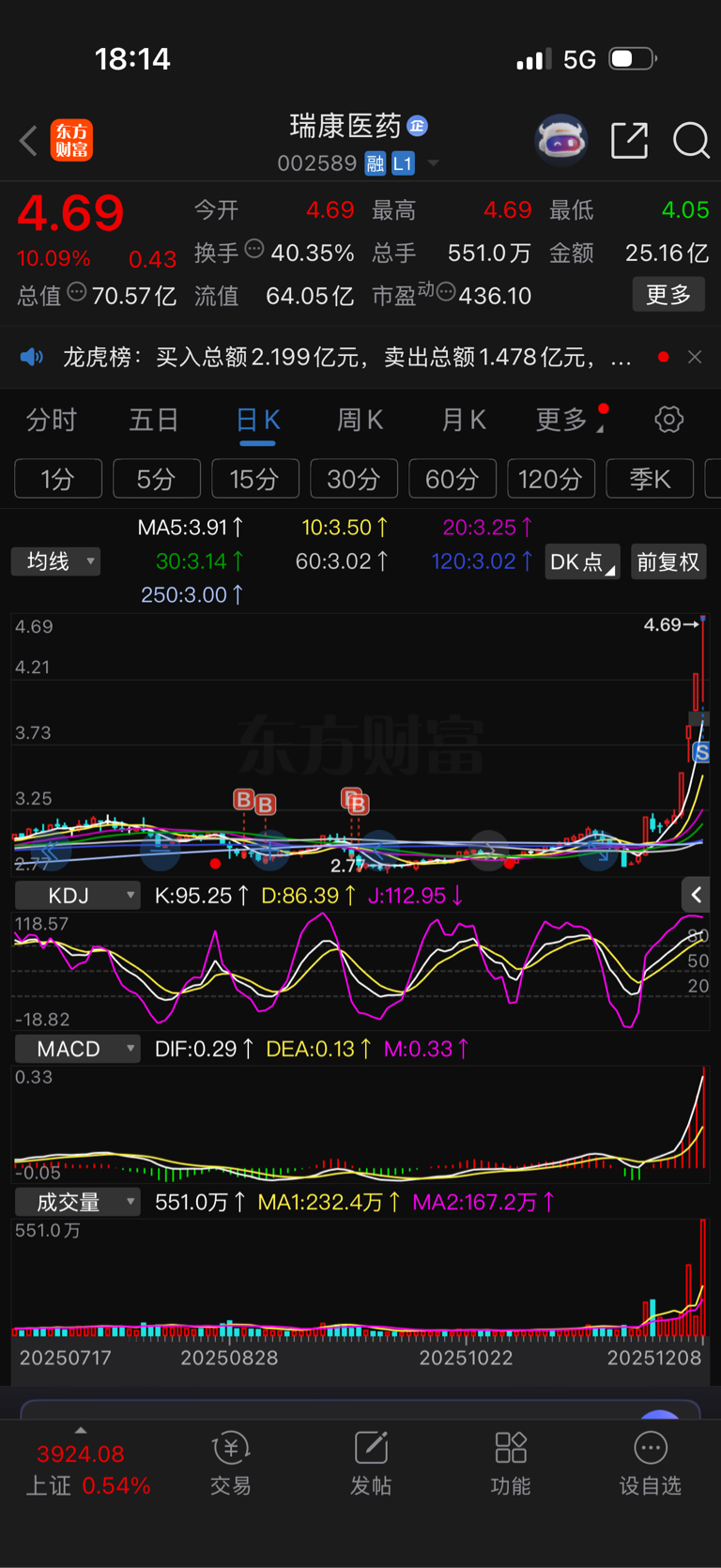Select the 日K chart tab
This screenshot has height=1568, width=721.
click(257, 420)
